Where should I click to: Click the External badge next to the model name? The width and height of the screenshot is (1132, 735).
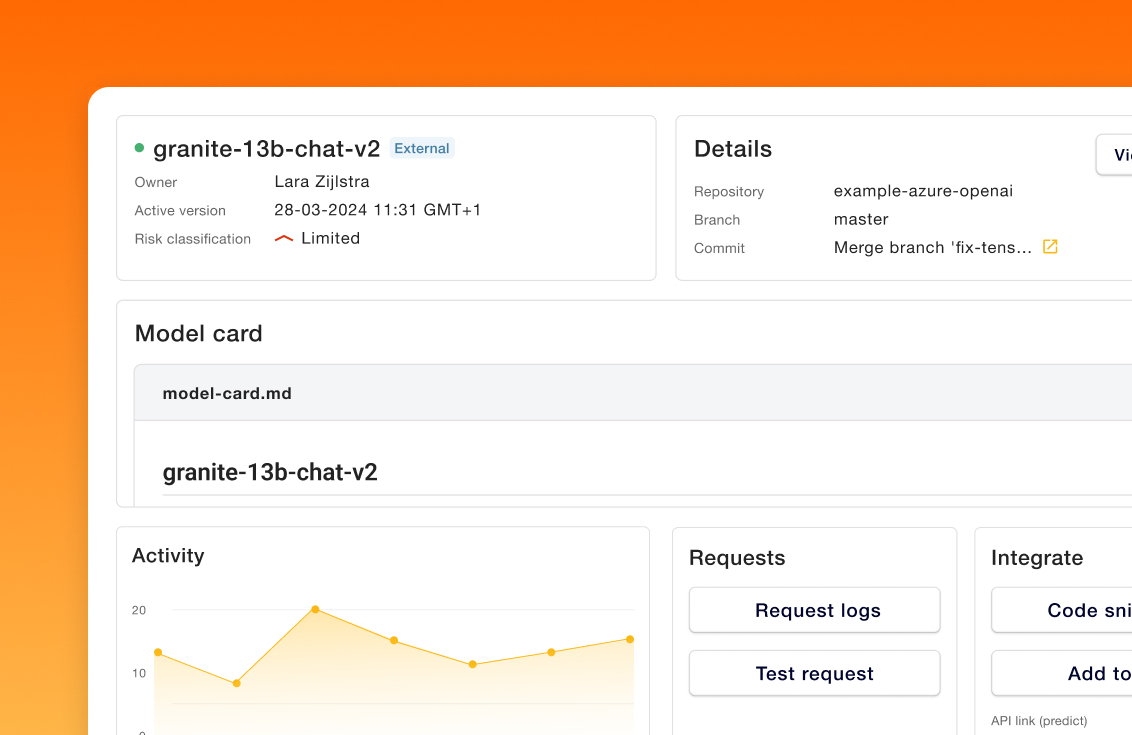pos(422,148)
